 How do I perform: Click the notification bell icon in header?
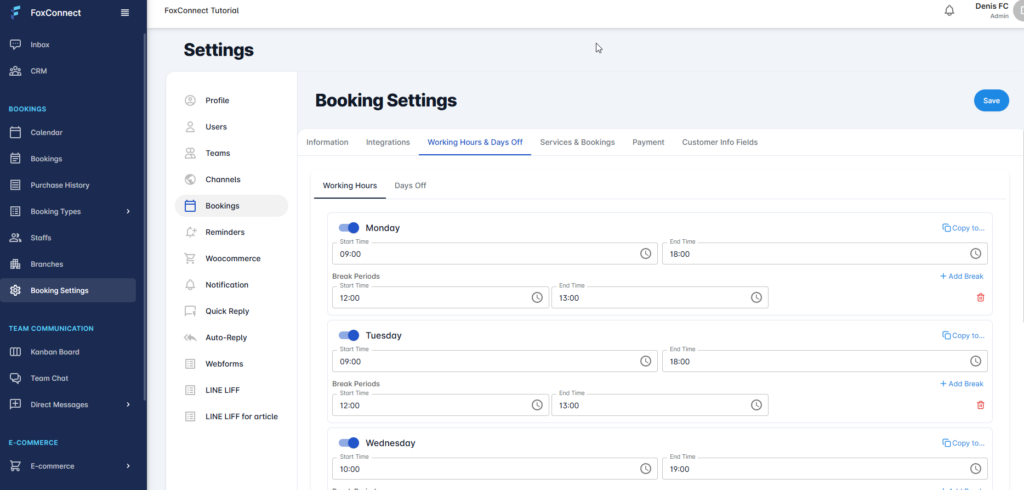[x=949, y=11]
